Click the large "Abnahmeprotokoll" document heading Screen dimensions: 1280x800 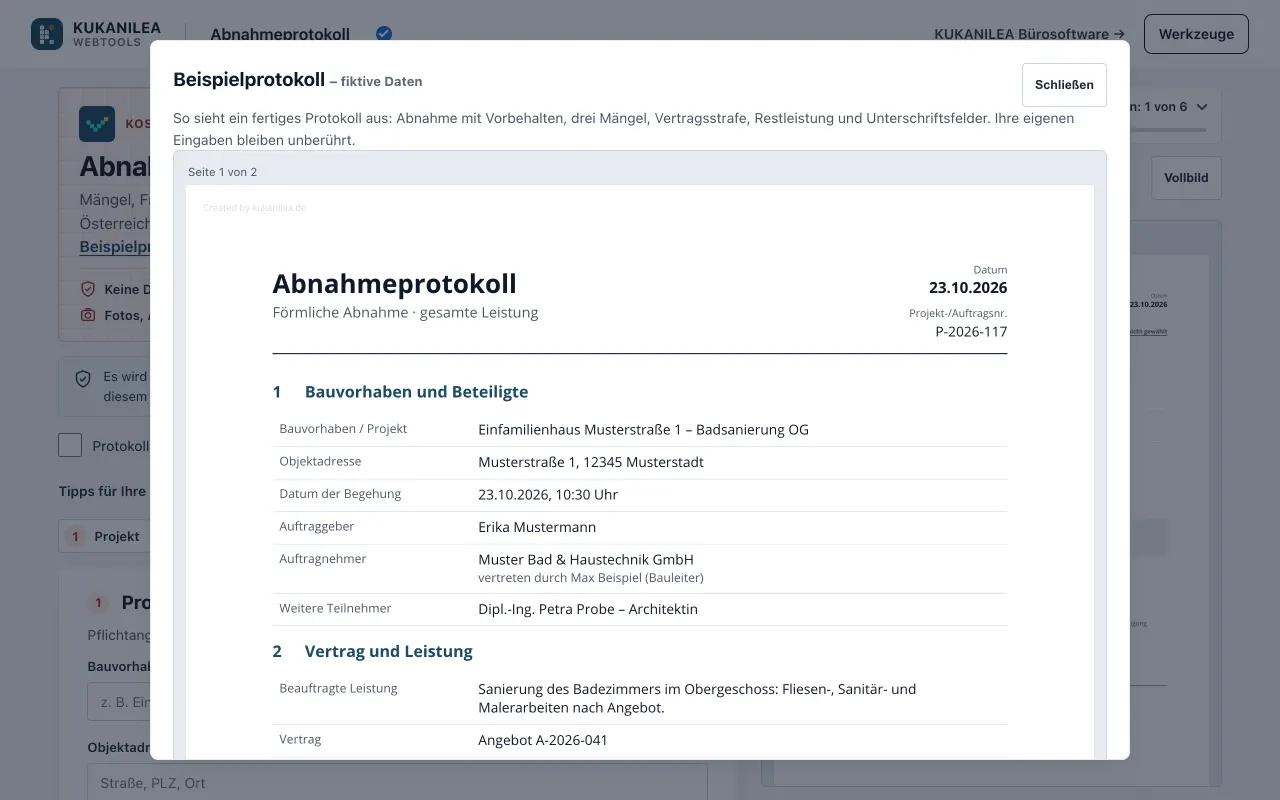[394, 283]
